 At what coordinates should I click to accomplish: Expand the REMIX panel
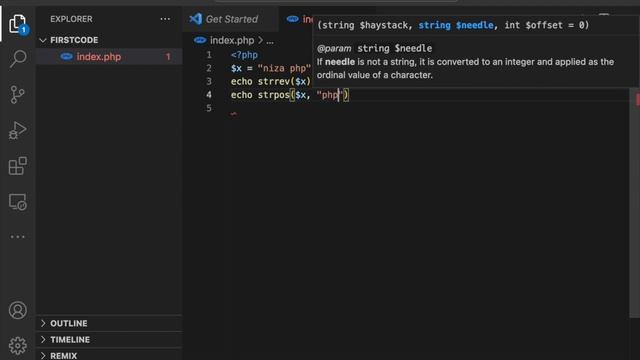(109, 355)
